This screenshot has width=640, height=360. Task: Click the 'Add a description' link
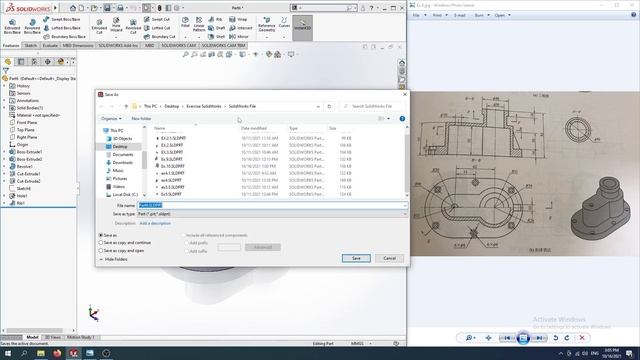[x=155, y=223]
